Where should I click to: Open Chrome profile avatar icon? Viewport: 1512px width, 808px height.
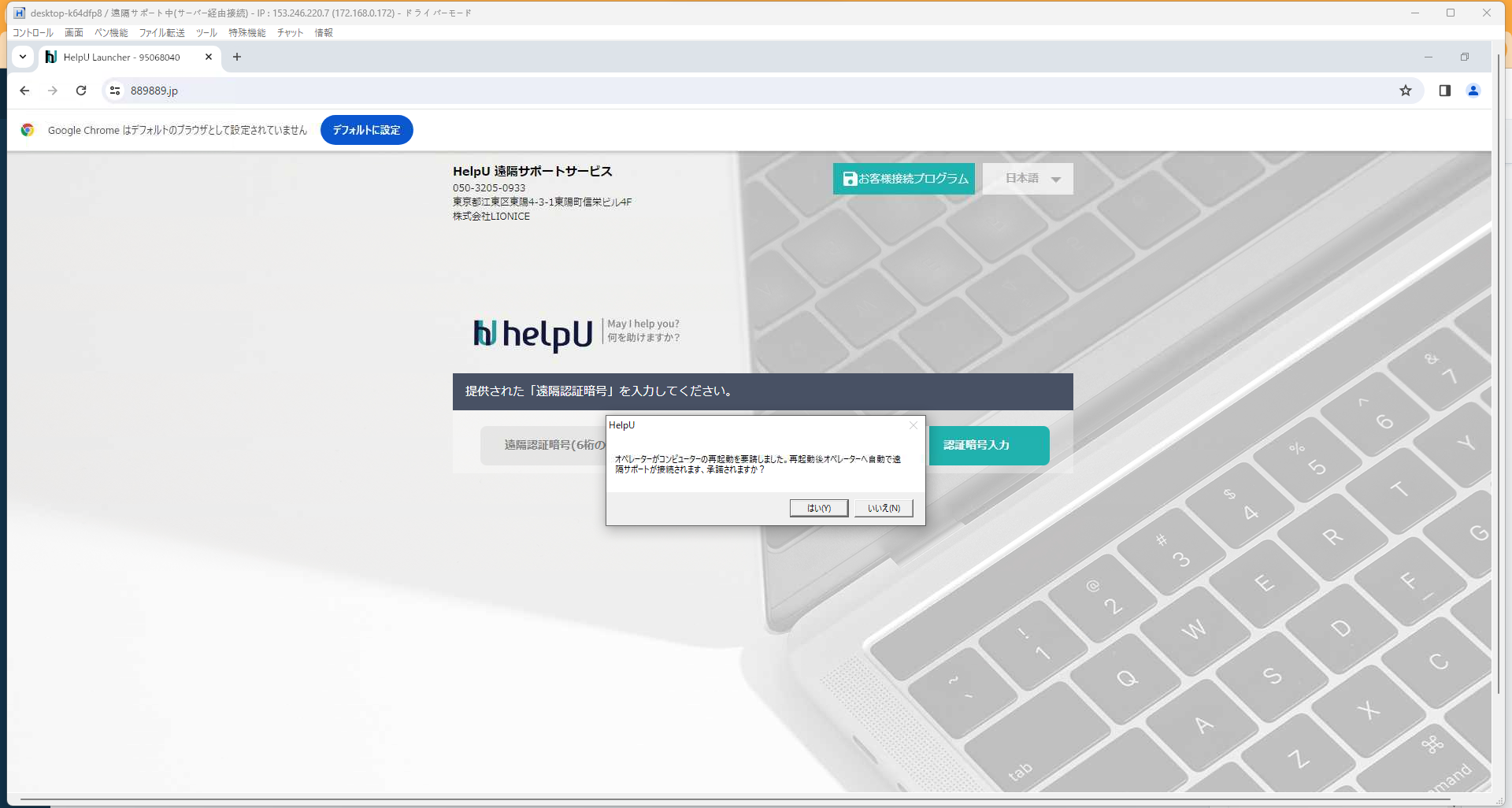(1473, 91)
